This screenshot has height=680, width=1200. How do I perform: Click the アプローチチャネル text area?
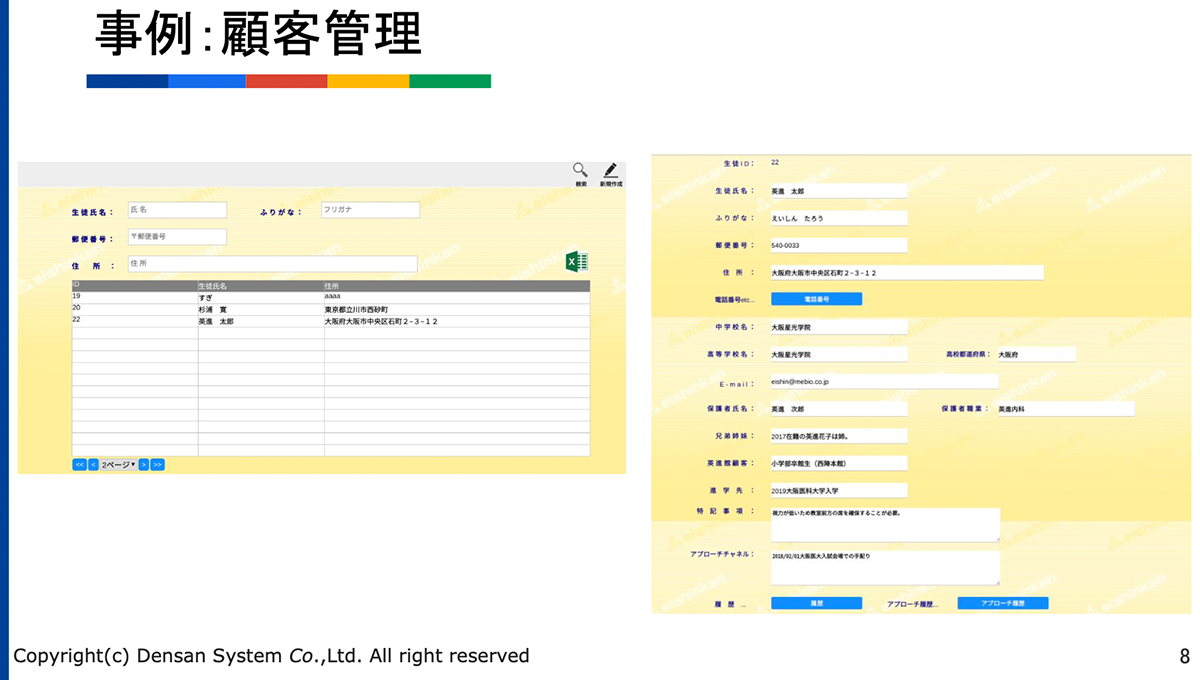click(x=885, y=565)
